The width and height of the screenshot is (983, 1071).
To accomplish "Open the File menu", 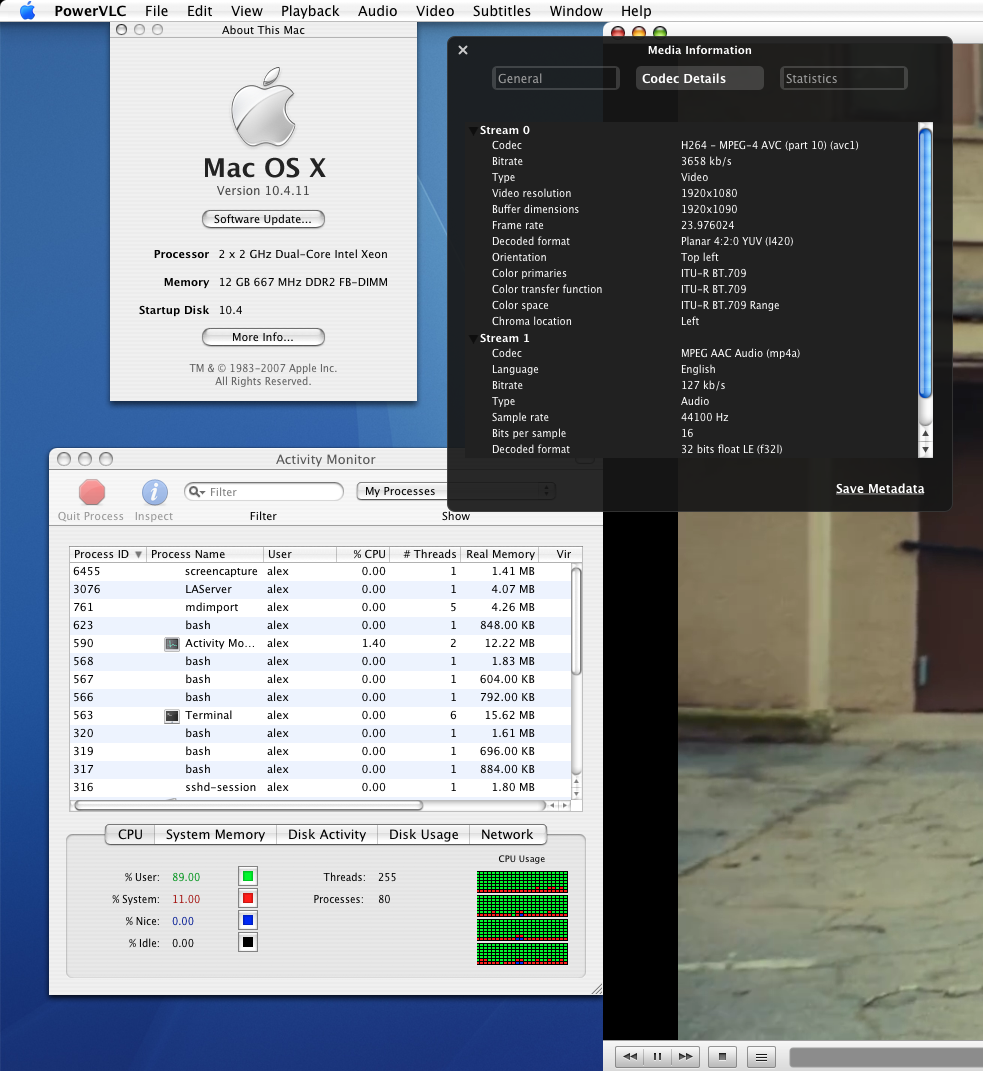I will click(x=156, y=11).
